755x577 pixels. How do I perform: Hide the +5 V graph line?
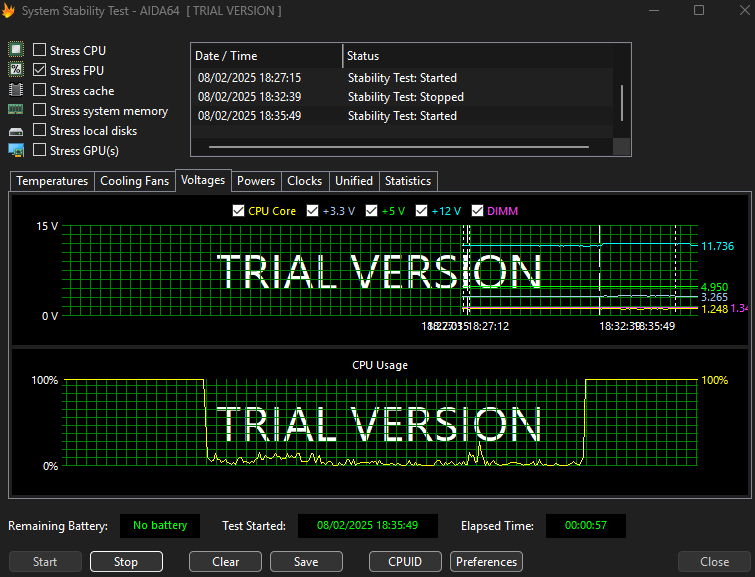coord(371,211)
